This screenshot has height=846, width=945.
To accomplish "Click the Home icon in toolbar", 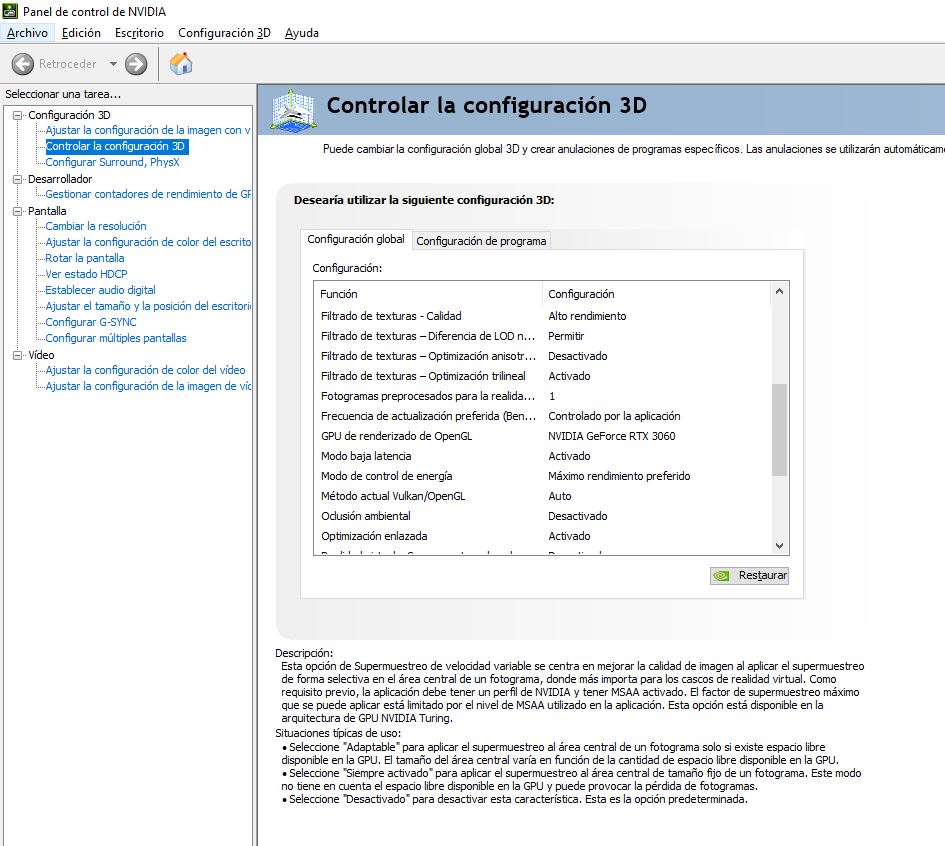I will tap(181, 64).
